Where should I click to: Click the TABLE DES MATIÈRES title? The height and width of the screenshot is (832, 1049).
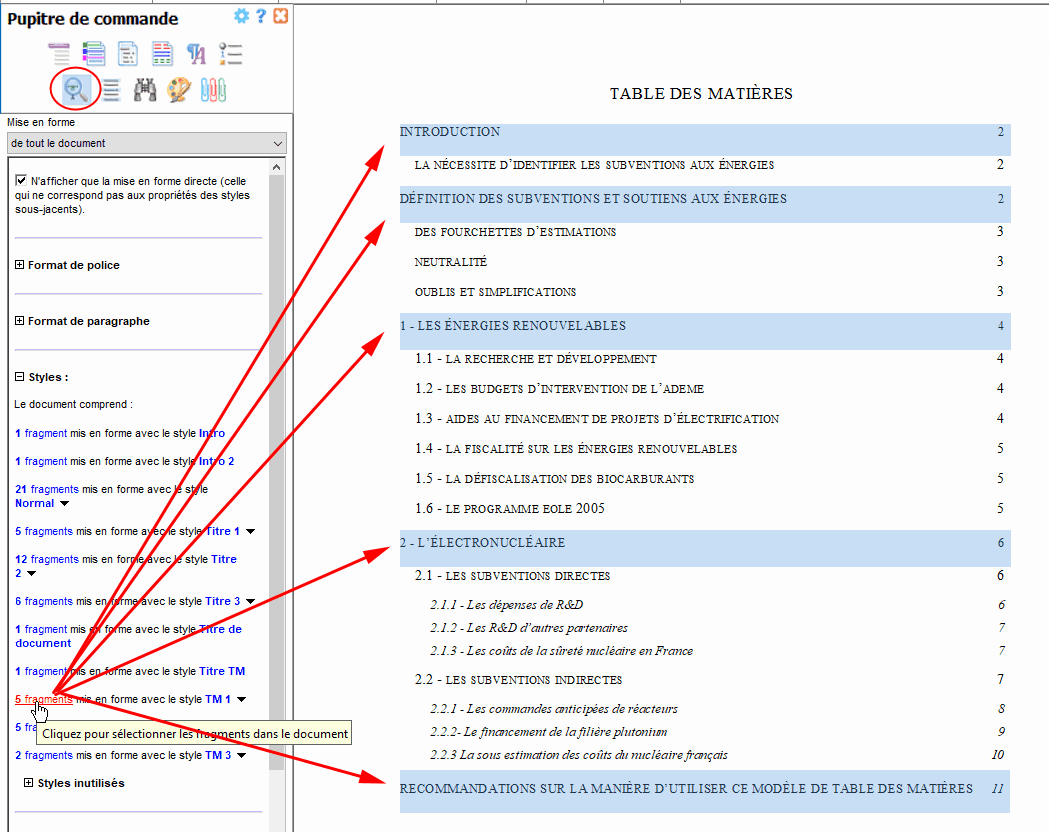(701, 94)
